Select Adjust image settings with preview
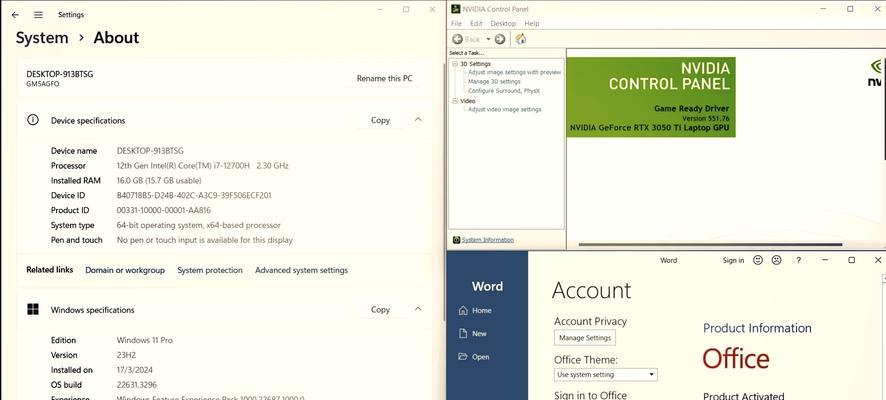Viewport: 886px width, 400px height. pos(514,72)
